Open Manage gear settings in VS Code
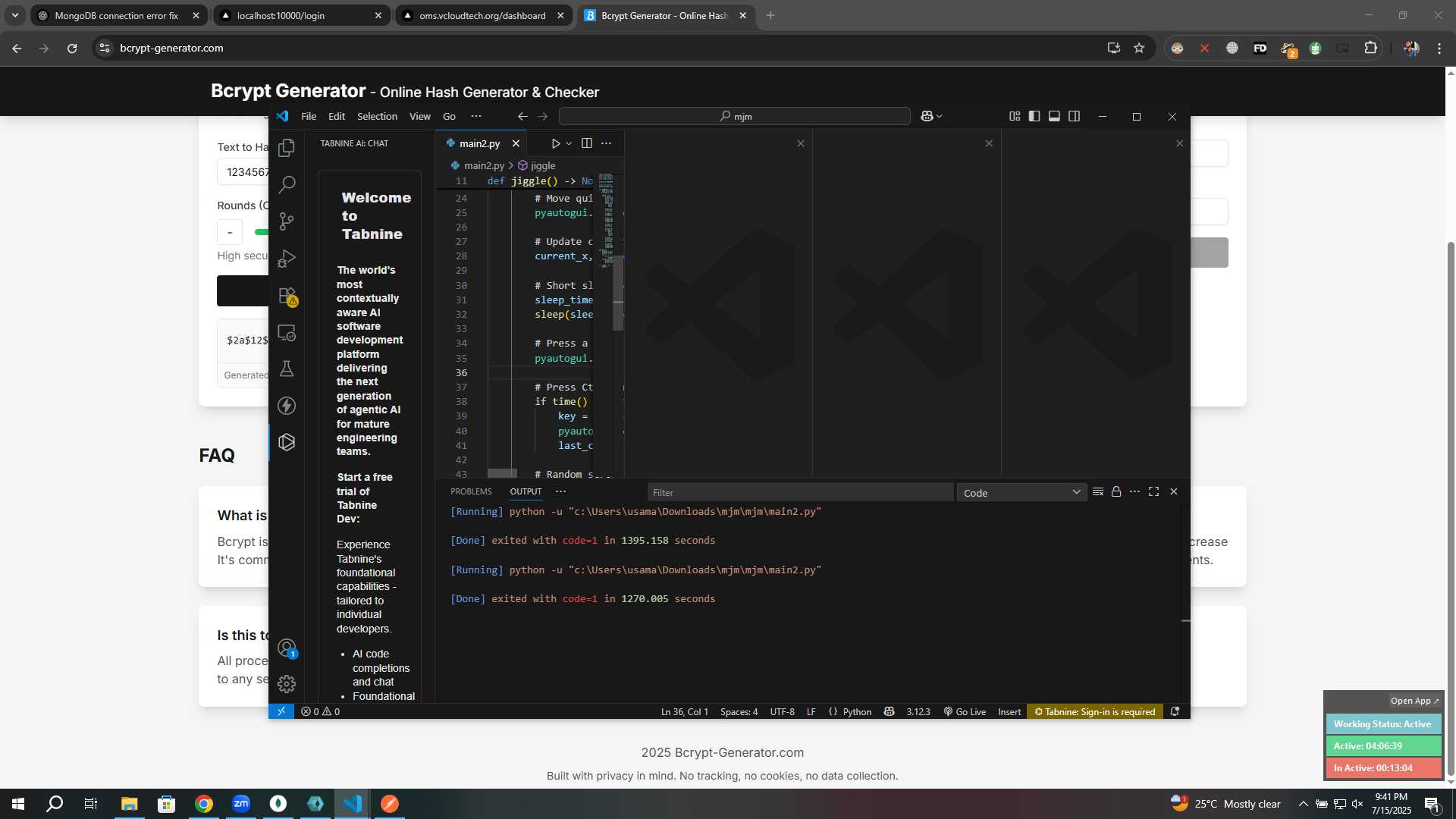This screenshot has height=819, width=1456. click(287, 684)
